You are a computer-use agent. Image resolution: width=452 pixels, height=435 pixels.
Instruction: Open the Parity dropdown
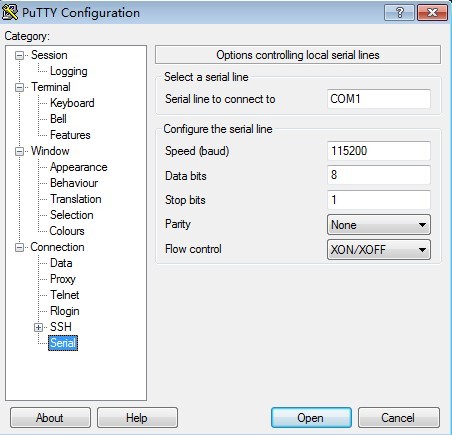[379, 225]
